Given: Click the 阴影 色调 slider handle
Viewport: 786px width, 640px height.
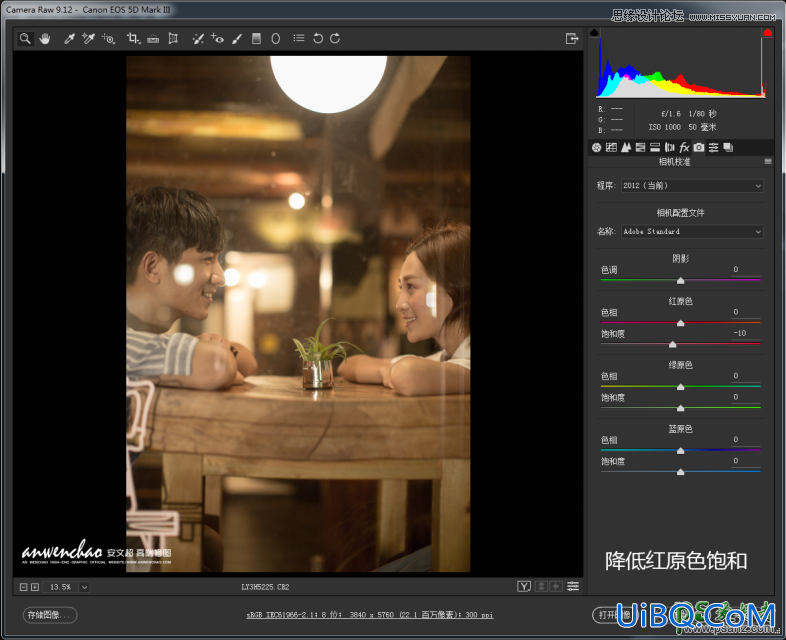Looking at the screenshot, I should 681,281.
